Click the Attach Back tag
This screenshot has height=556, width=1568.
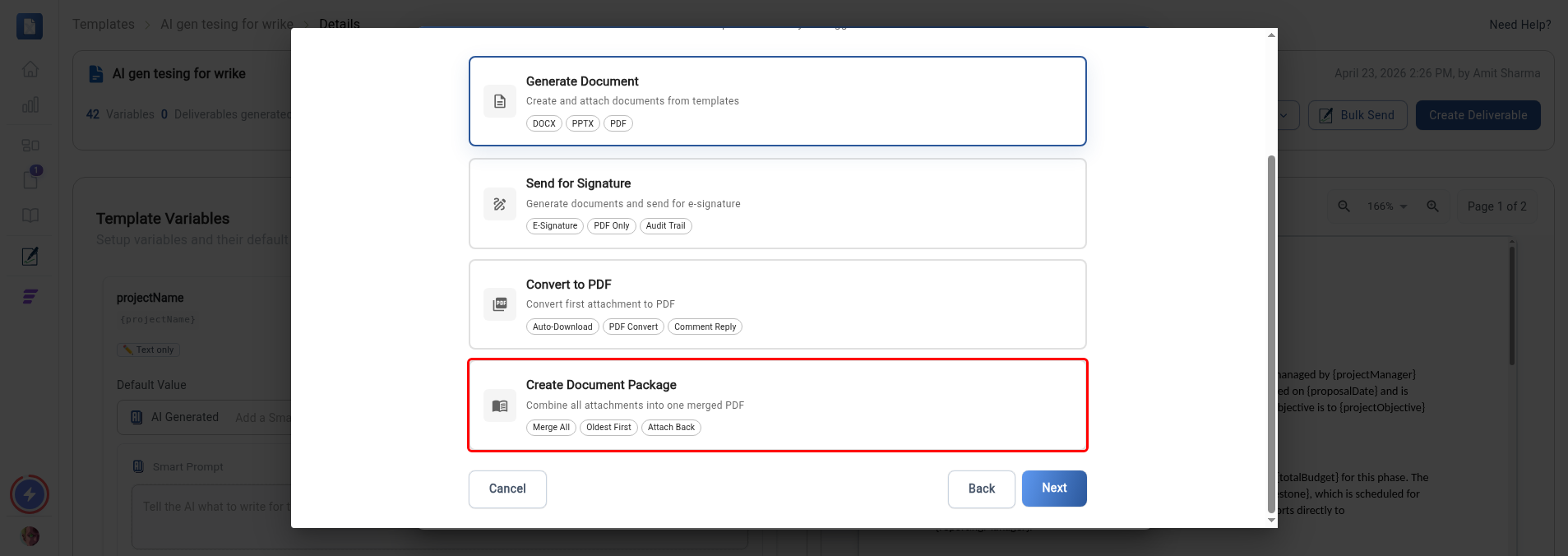click(x=671, y=428)
